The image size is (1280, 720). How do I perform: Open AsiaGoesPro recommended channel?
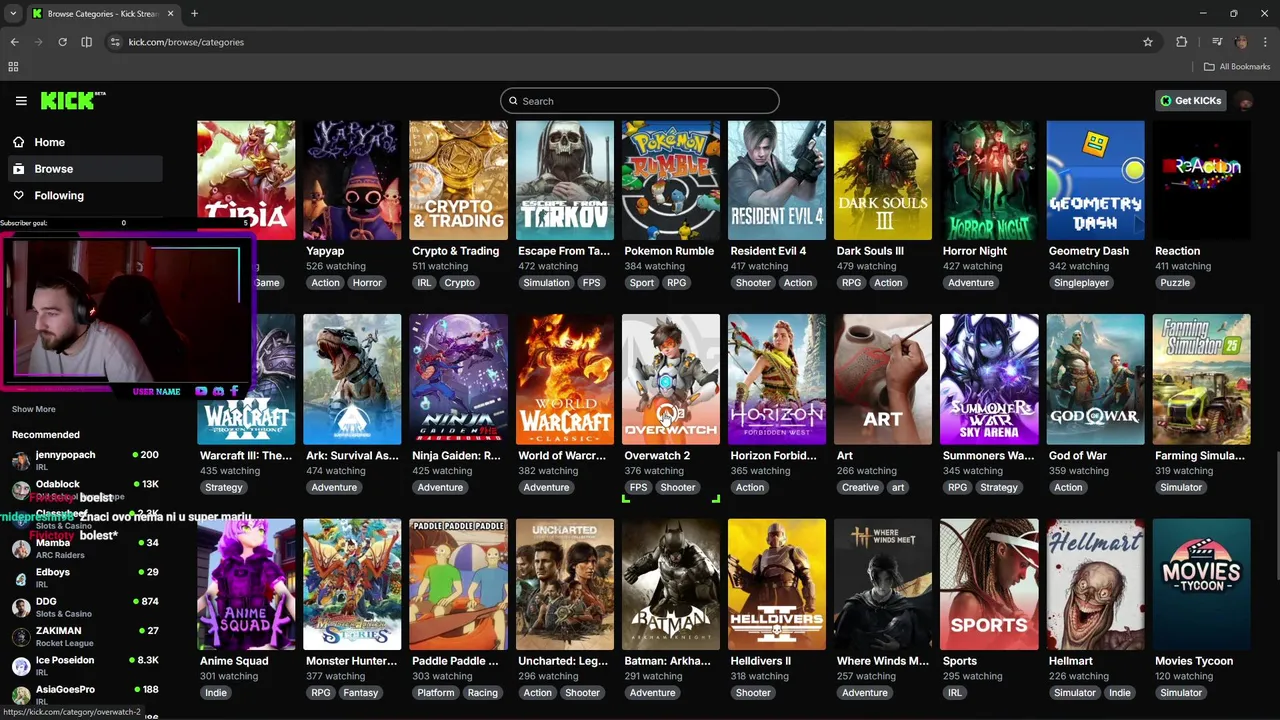point(85,695)
